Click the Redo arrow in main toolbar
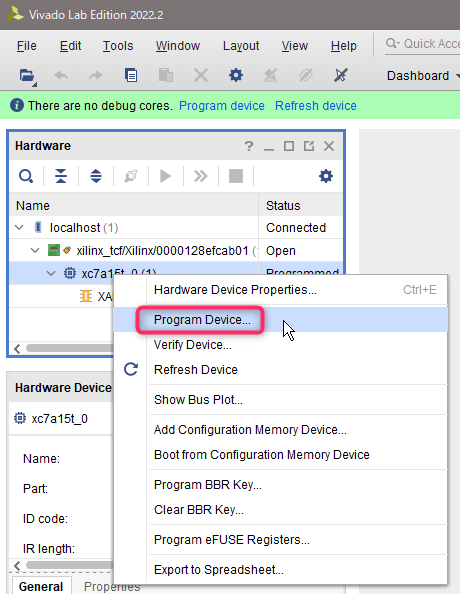 pos(95,76)
